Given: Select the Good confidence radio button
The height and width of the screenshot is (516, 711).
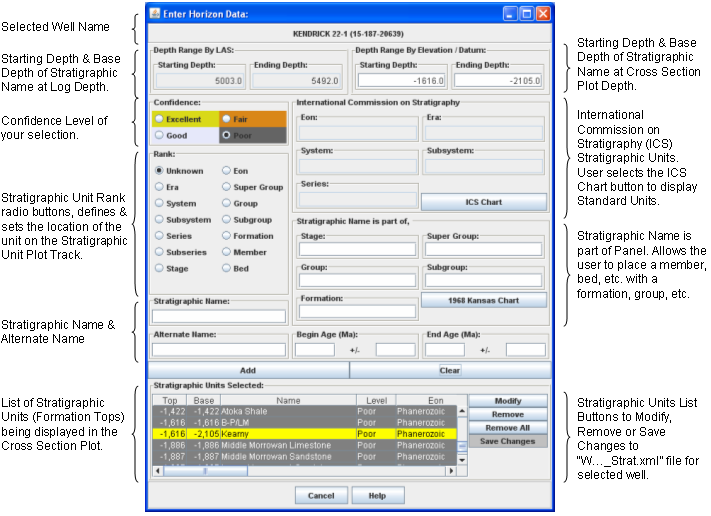Looking at the screenshot, I should point(159,135).
